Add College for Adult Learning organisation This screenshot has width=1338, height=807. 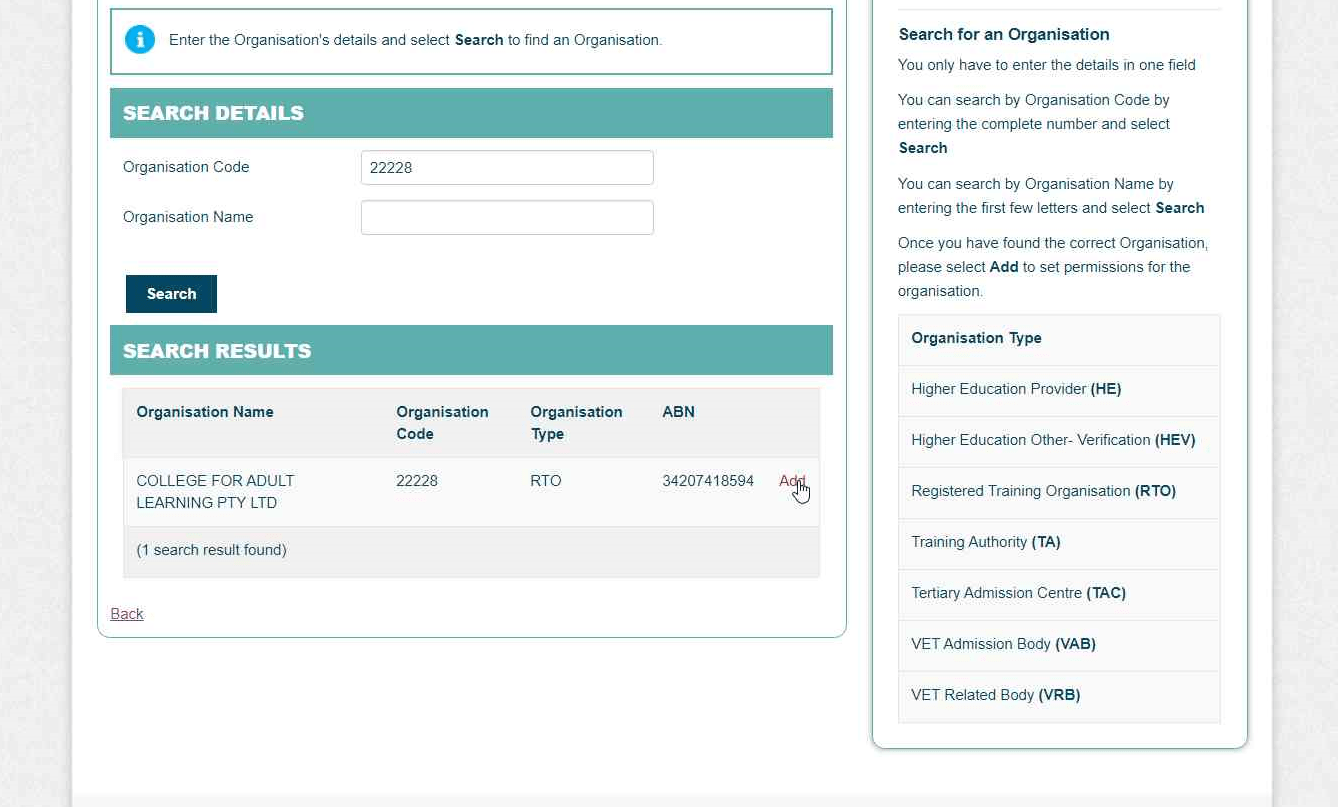[791, 481]
